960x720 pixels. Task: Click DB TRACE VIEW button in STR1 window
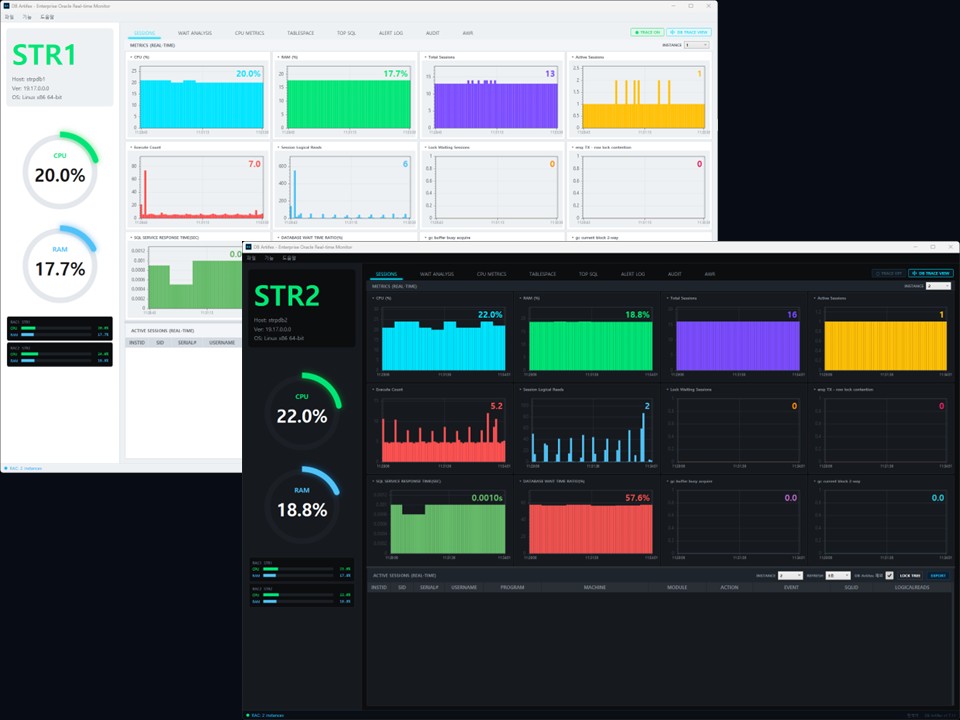pos(689,32)
